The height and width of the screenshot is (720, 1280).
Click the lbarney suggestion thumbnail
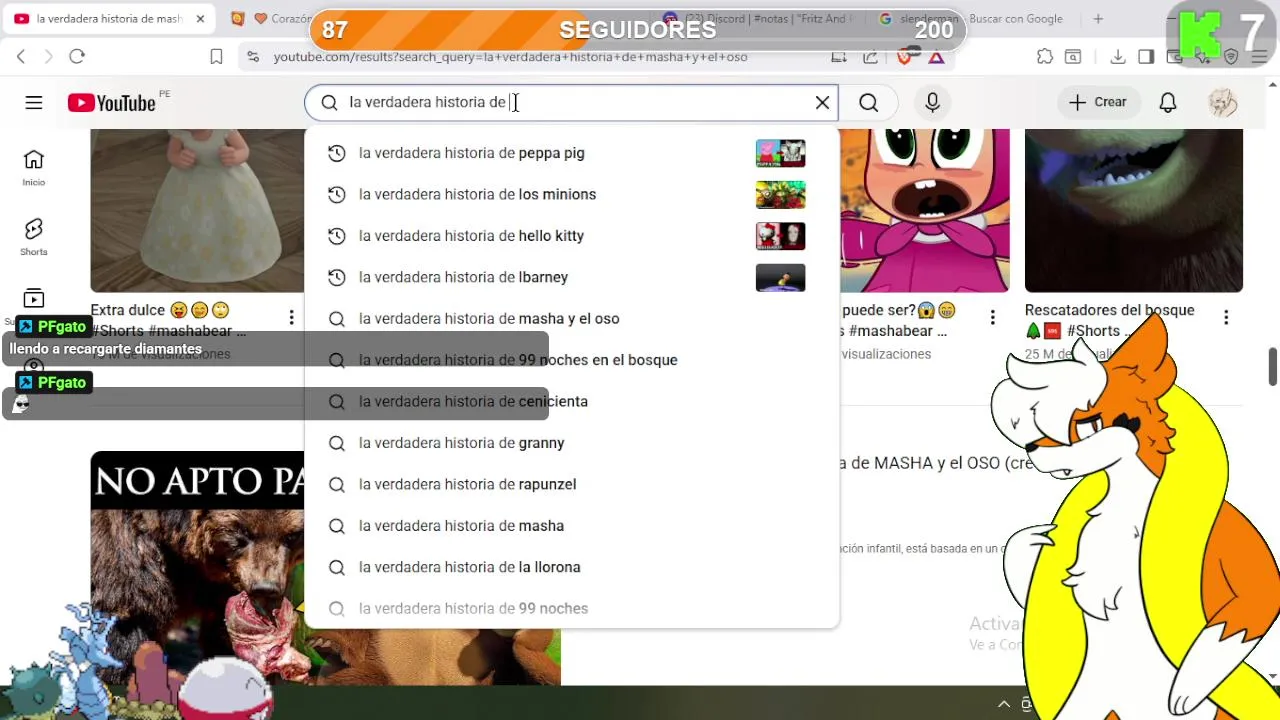pyautogui.click(x=780, y=277)
